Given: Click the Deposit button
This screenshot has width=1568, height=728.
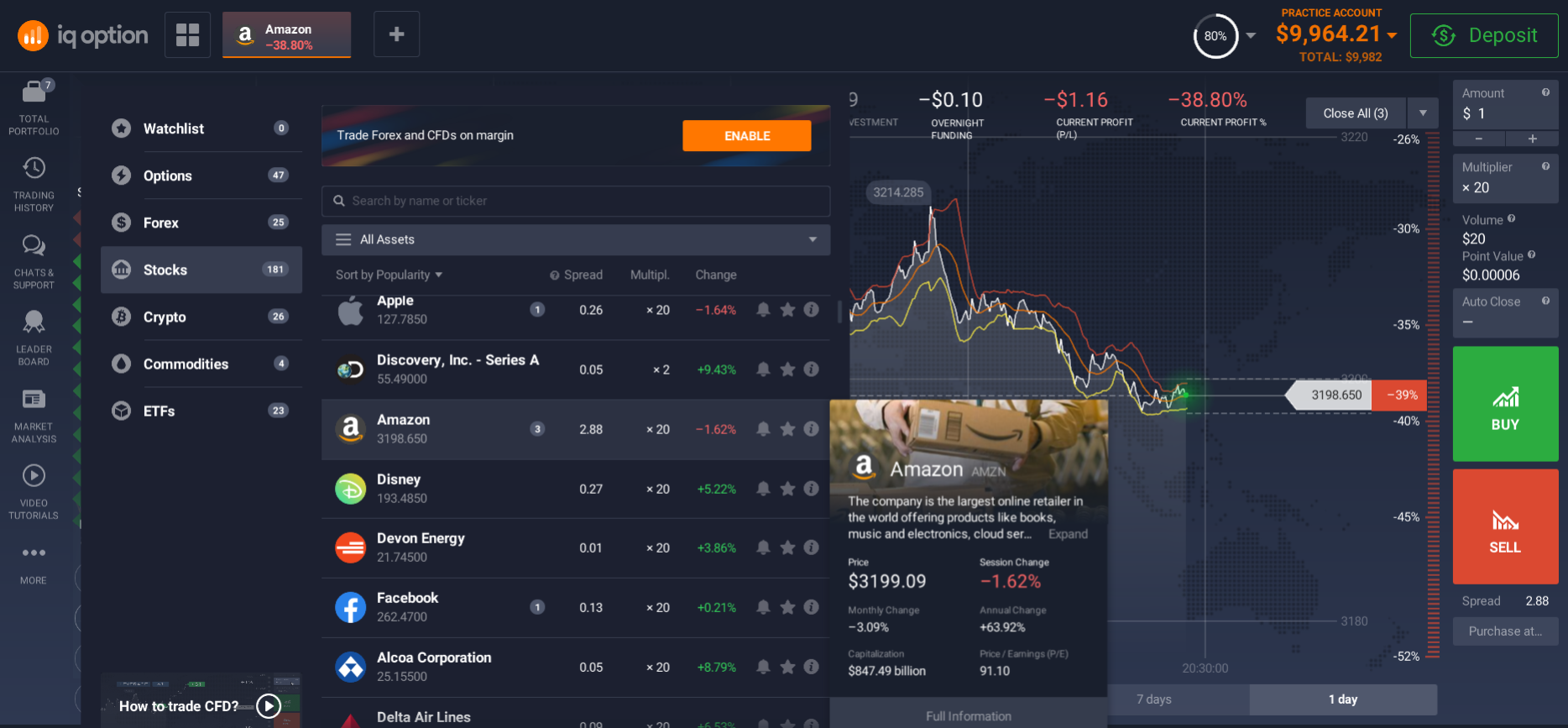Looking at the screenshot, I should click(x=1484, y=35).
